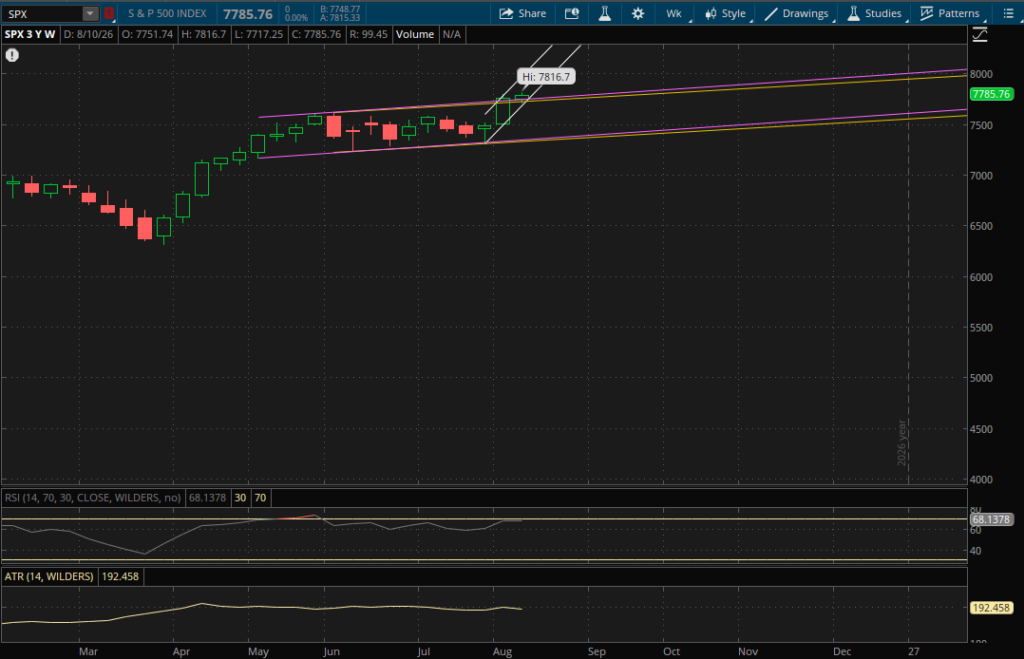The image size is (1024, 659).
Task: Click the Volume label in header
Action: 415,35
